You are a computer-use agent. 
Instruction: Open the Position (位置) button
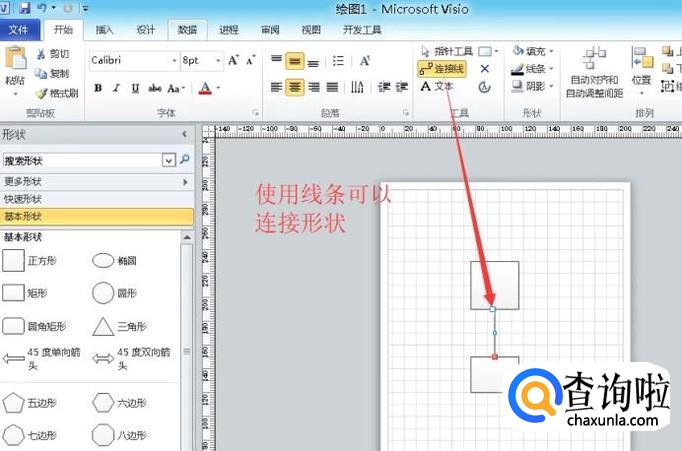[x=642, y=71]
